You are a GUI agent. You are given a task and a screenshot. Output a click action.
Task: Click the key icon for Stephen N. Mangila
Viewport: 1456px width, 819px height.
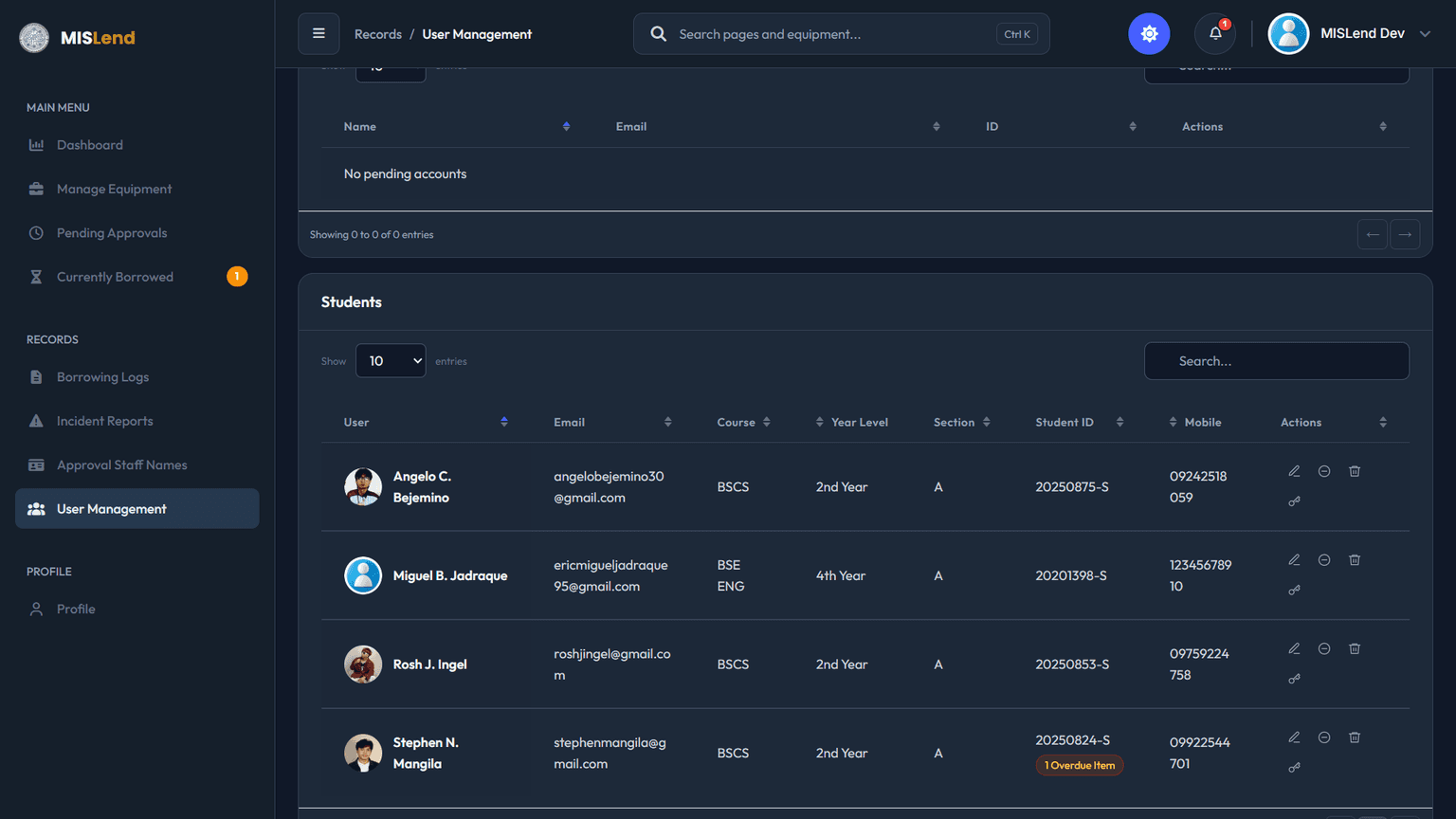click(1294, 767)
